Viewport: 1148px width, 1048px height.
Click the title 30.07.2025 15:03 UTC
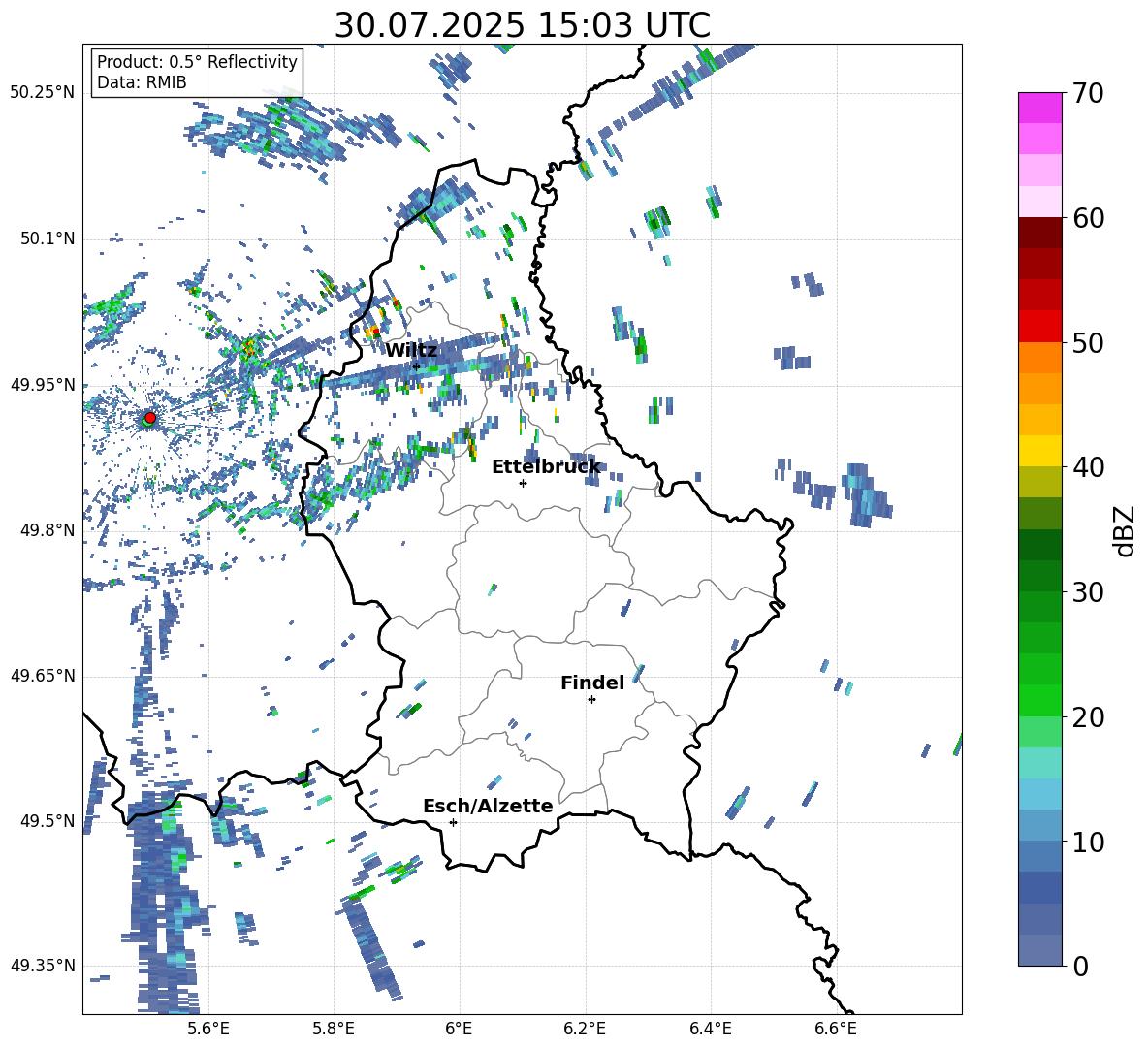pos(522,25)
